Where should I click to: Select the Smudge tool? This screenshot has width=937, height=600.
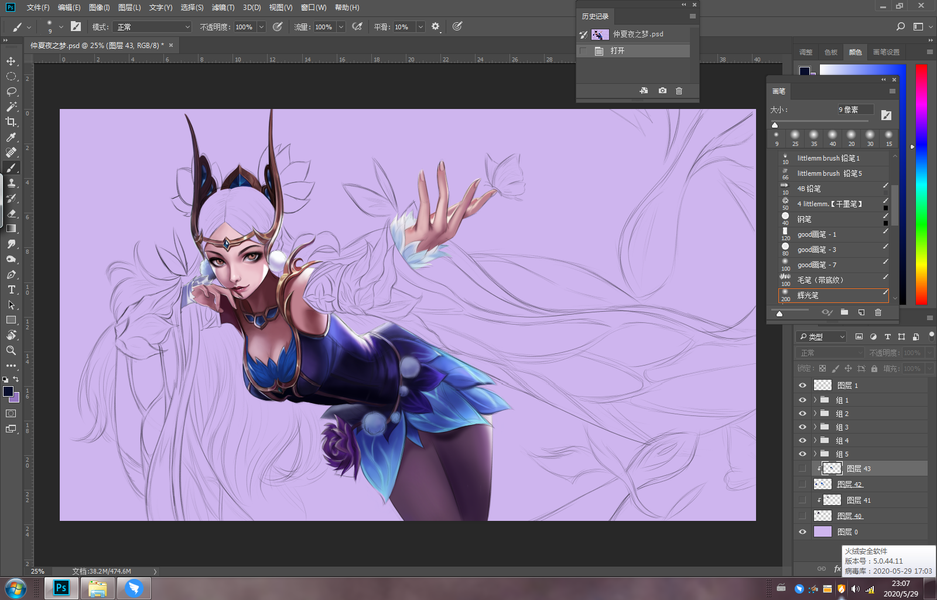pos(11,244)
